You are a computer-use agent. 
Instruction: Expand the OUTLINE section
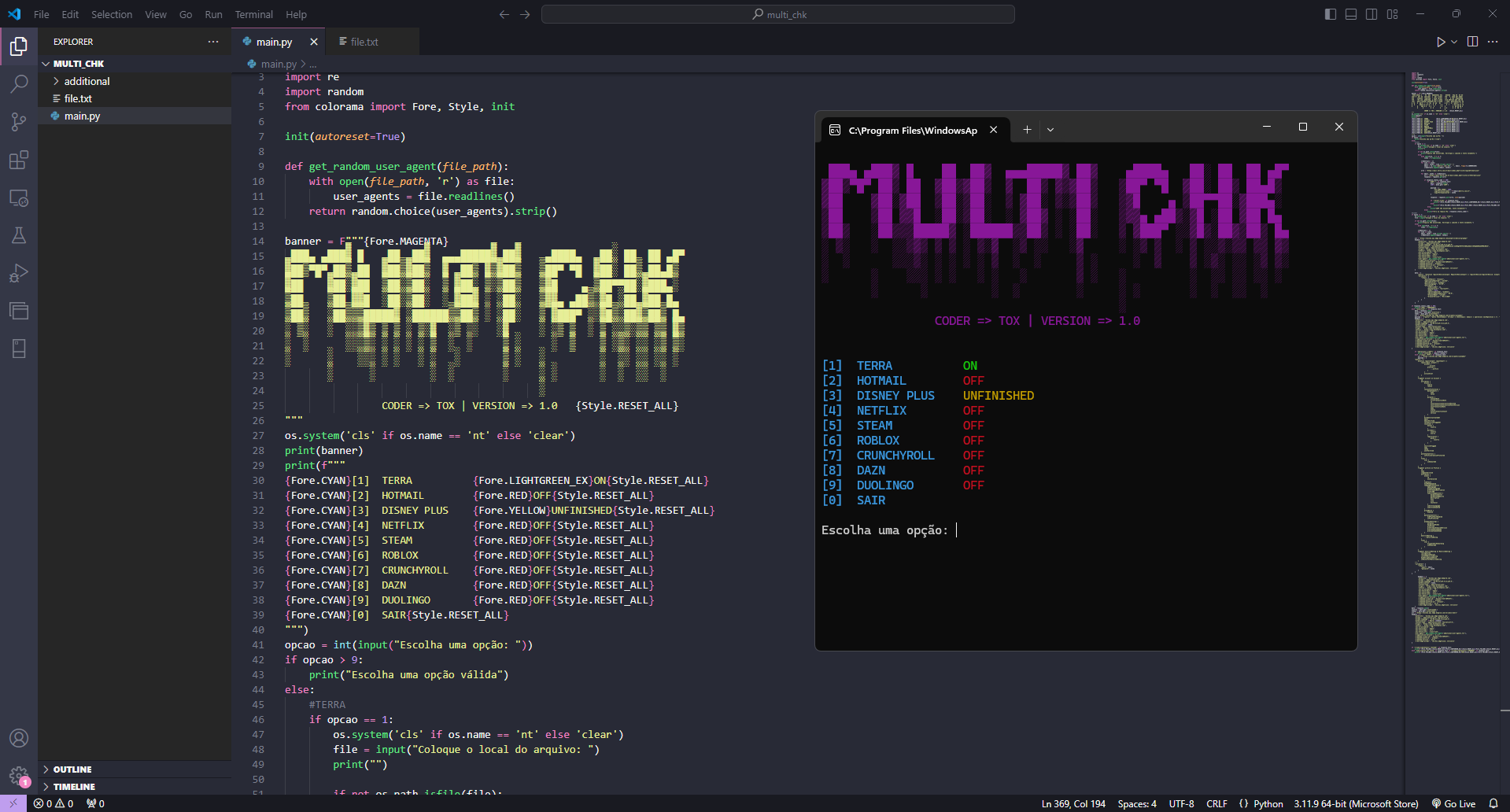coord(72,770)
